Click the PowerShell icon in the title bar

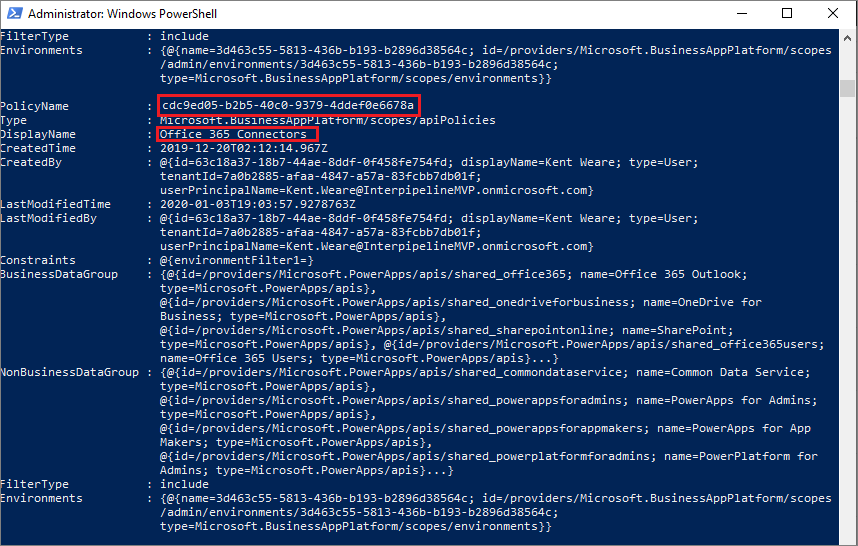point(14,13)
